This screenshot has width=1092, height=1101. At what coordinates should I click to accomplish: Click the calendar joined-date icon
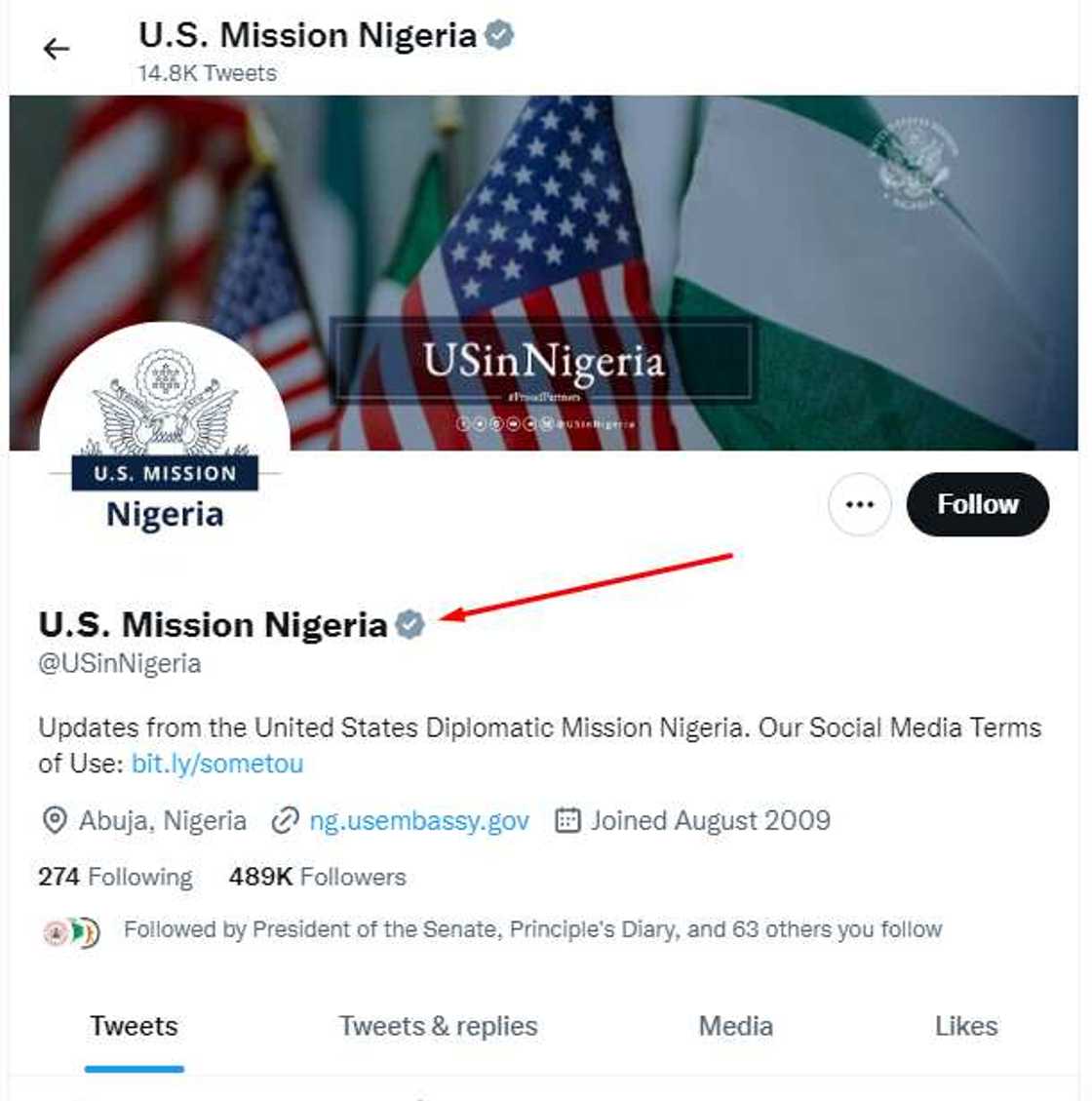[x=567, y=821]
